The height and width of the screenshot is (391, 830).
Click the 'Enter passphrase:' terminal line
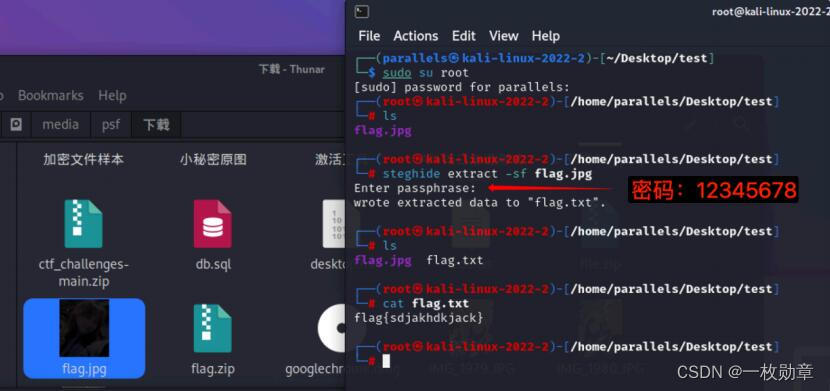[415, 188]
